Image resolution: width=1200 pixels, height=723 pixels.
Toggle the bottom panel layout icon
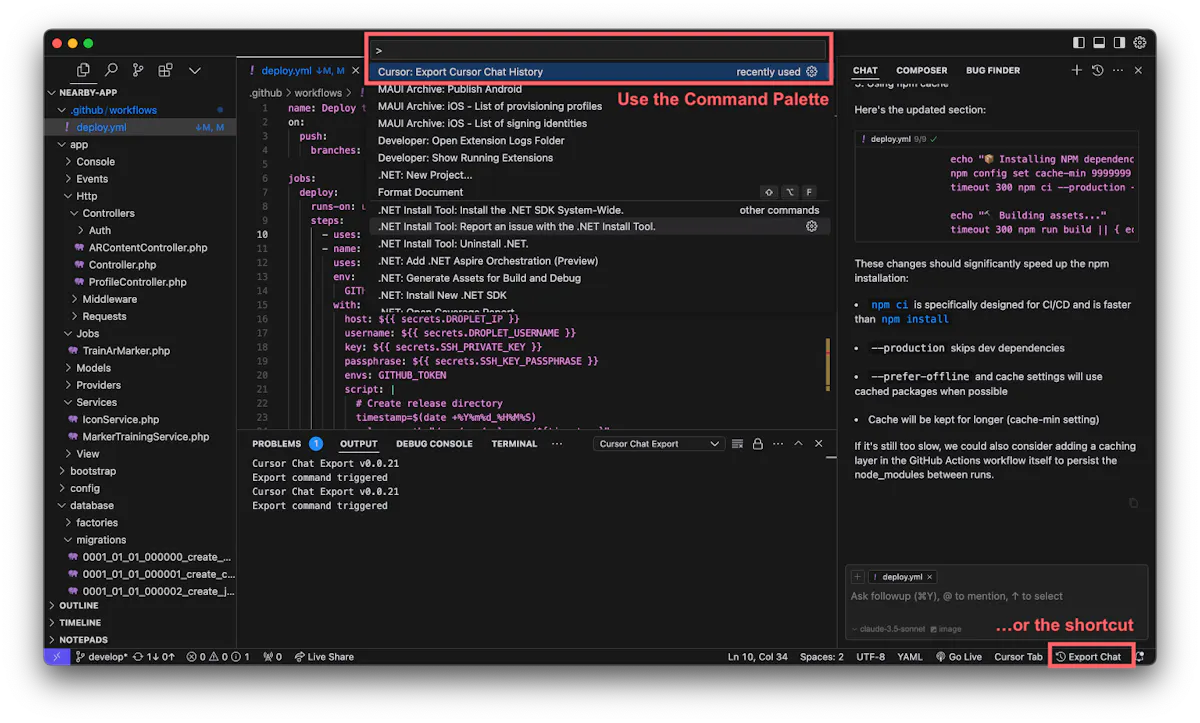coord(1099,43)
